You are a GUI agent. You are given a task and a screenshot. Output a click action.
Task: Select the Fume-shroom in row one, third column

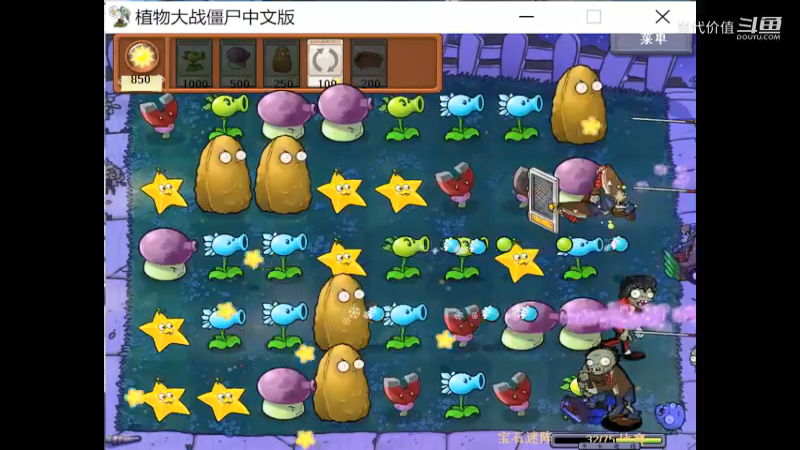pos(285,115)
